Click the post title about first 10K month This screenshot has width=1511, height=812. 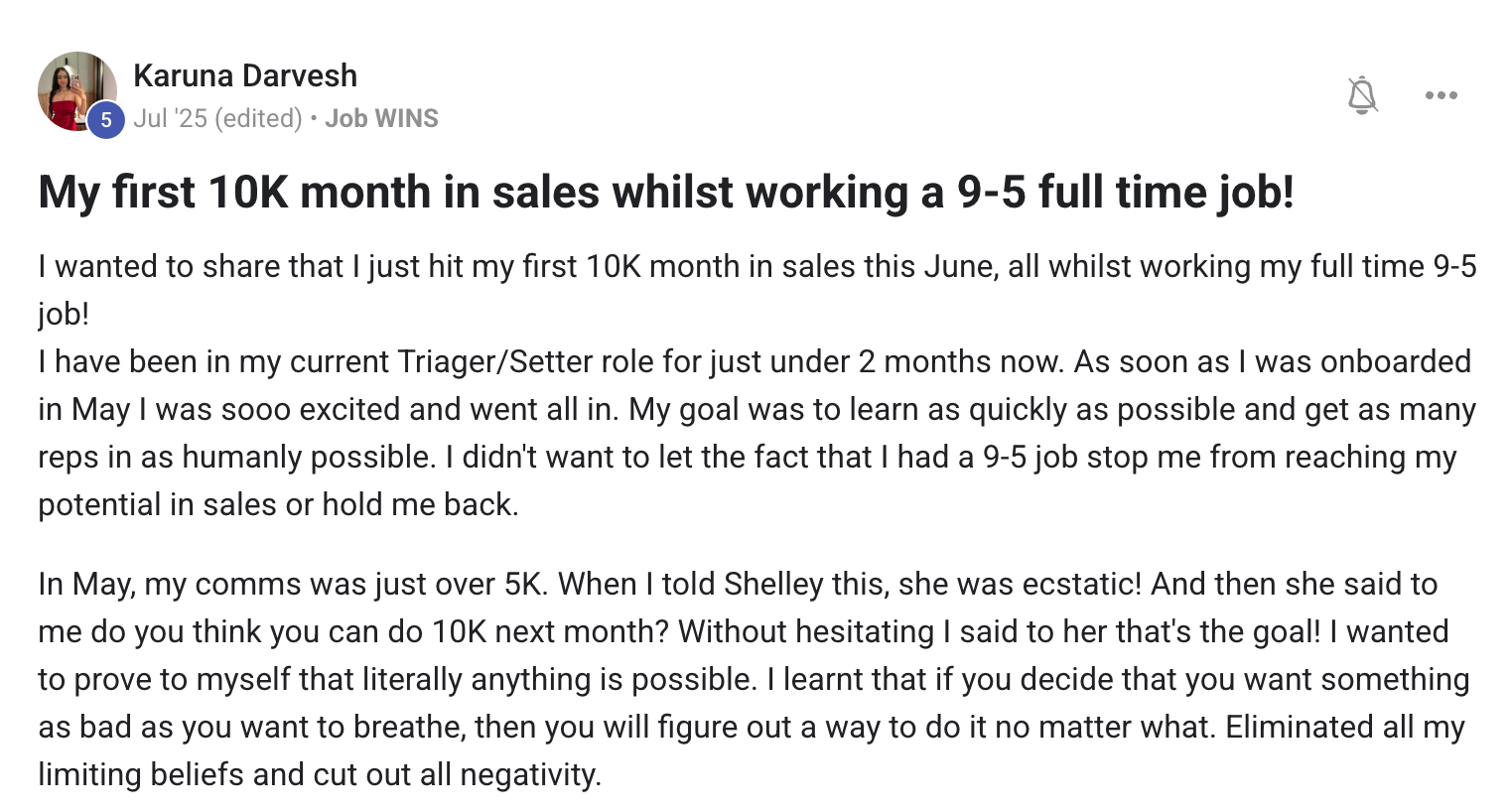[666, 192]
